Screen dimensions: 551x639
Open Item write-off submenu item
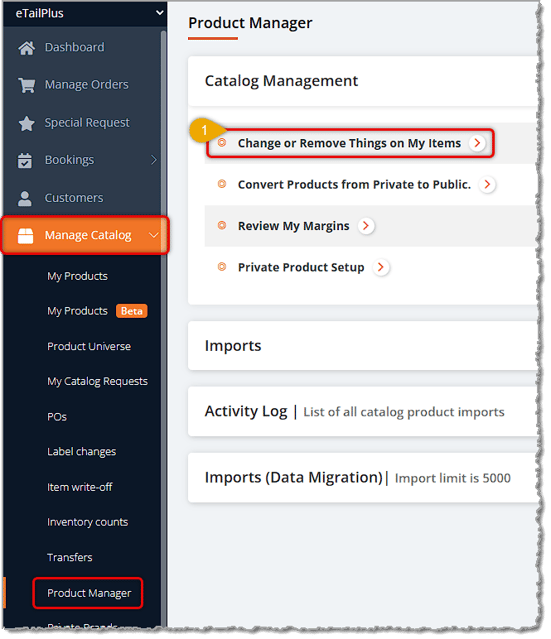click(x=79, y=487)
